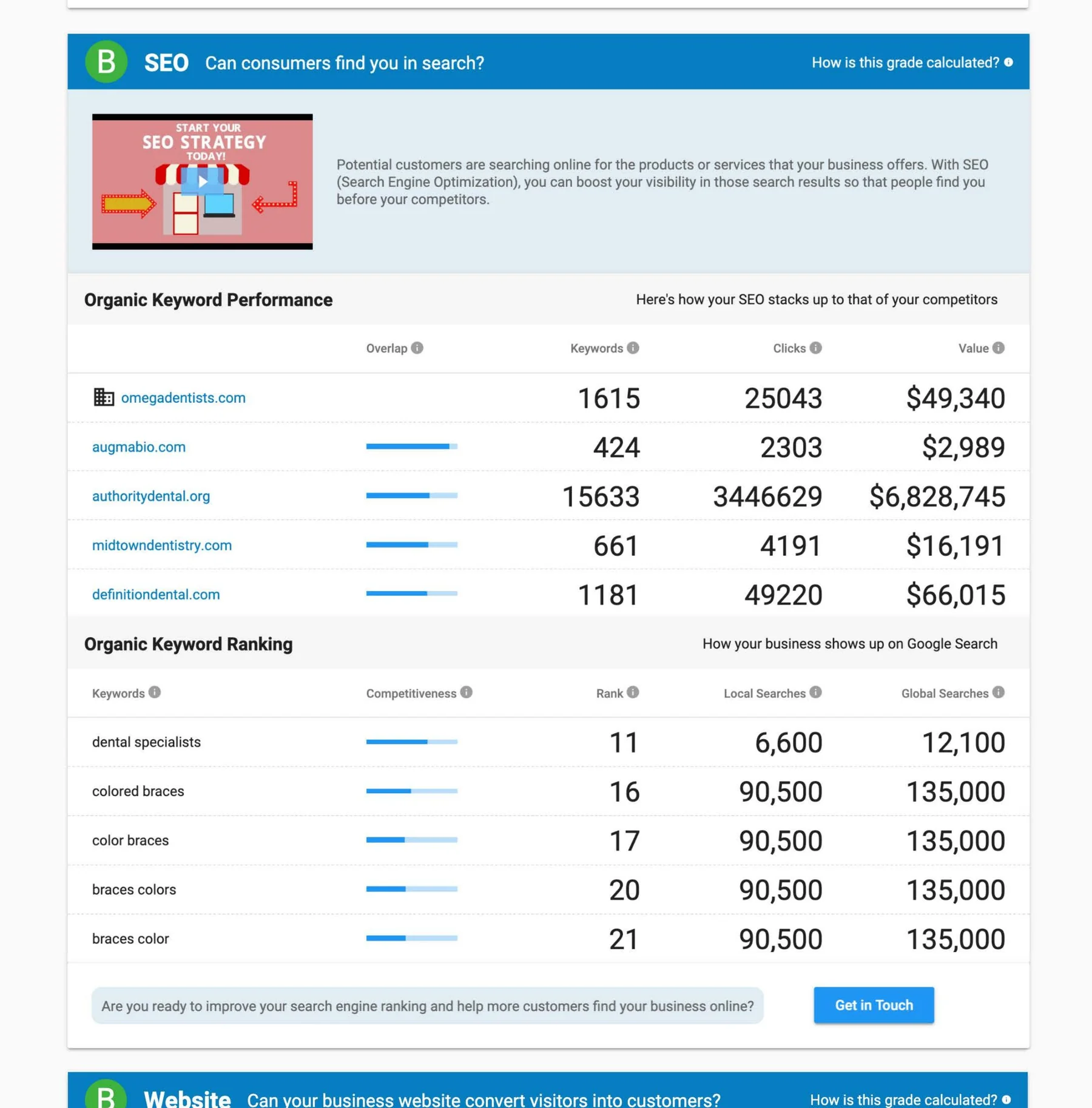Screen dimensions: 1092x1108
Task: Click the overlap bar for definitiondental.com
Action: [x=412, y=593]
